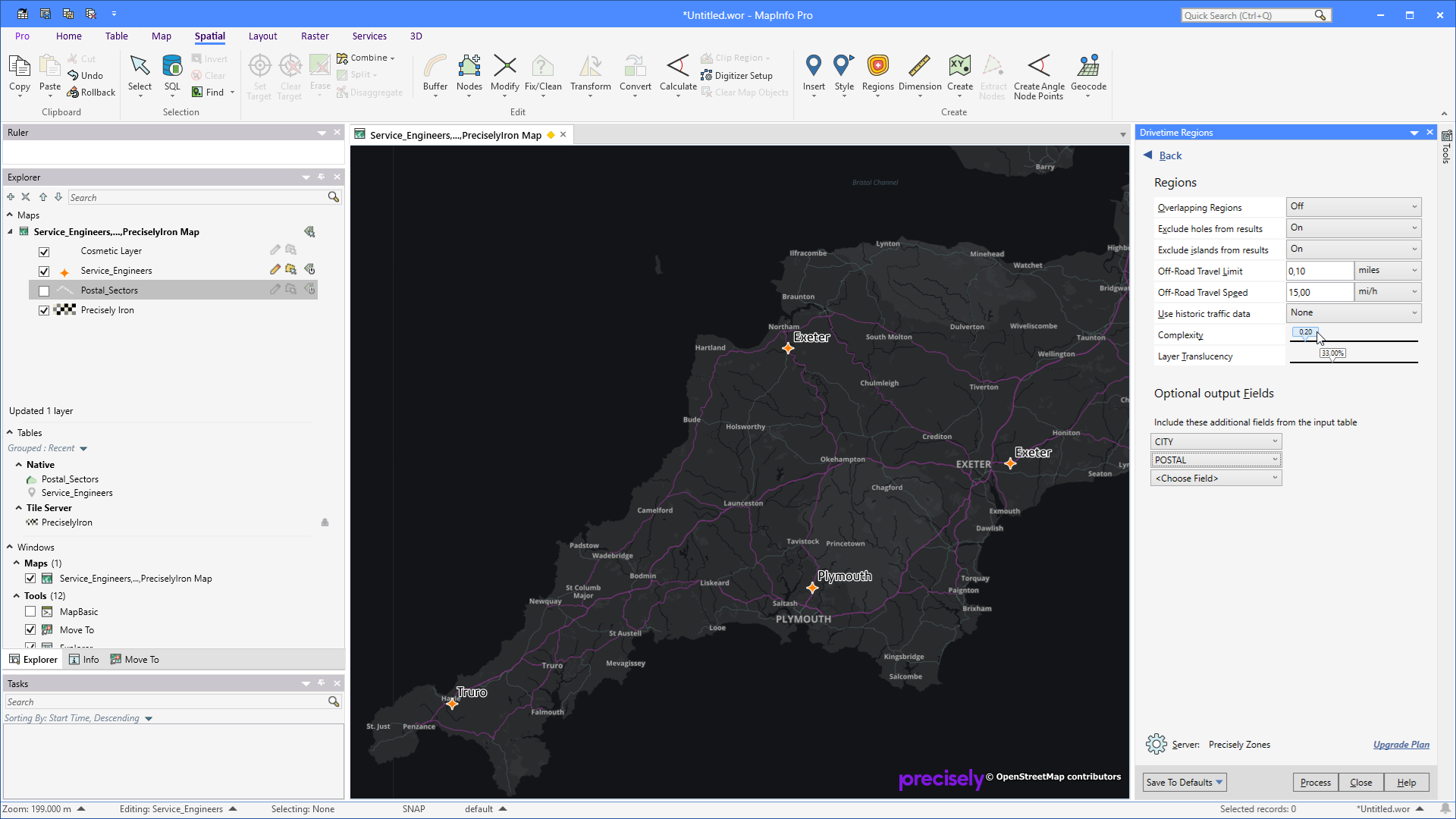The image size is (1456, 819).
Task: Click the Insert marker tool
Action: tap(814, 74)
